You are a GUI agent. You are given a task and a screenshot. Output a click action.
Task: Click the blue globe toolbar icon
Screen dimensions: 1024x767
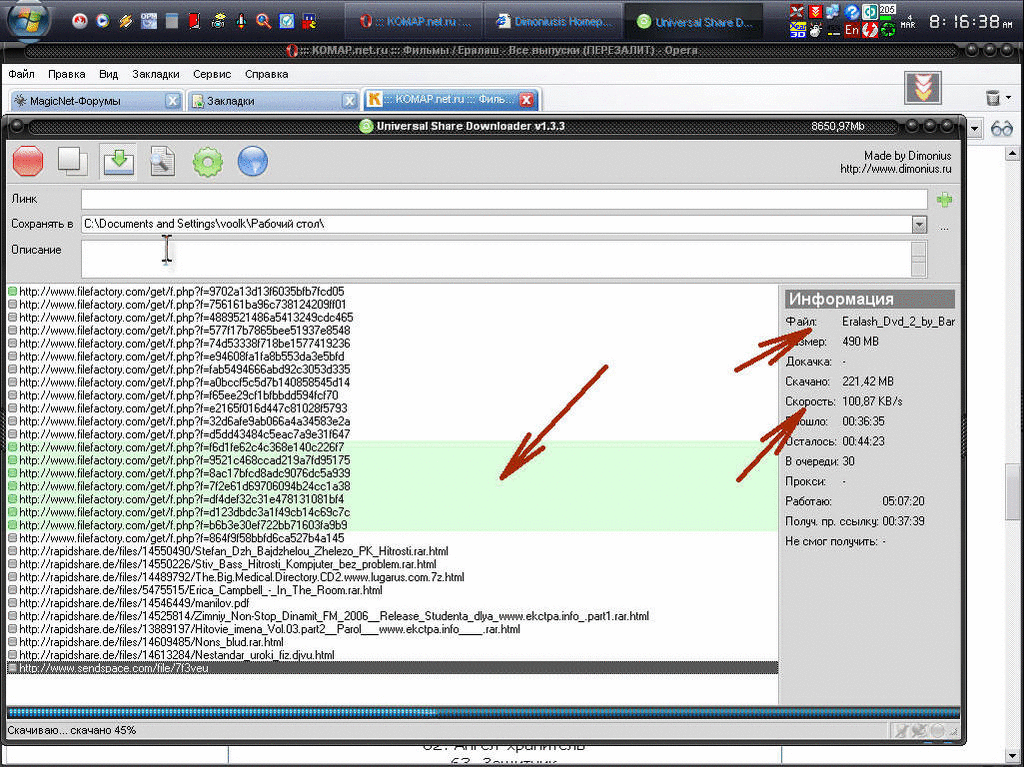pos(253,161)
